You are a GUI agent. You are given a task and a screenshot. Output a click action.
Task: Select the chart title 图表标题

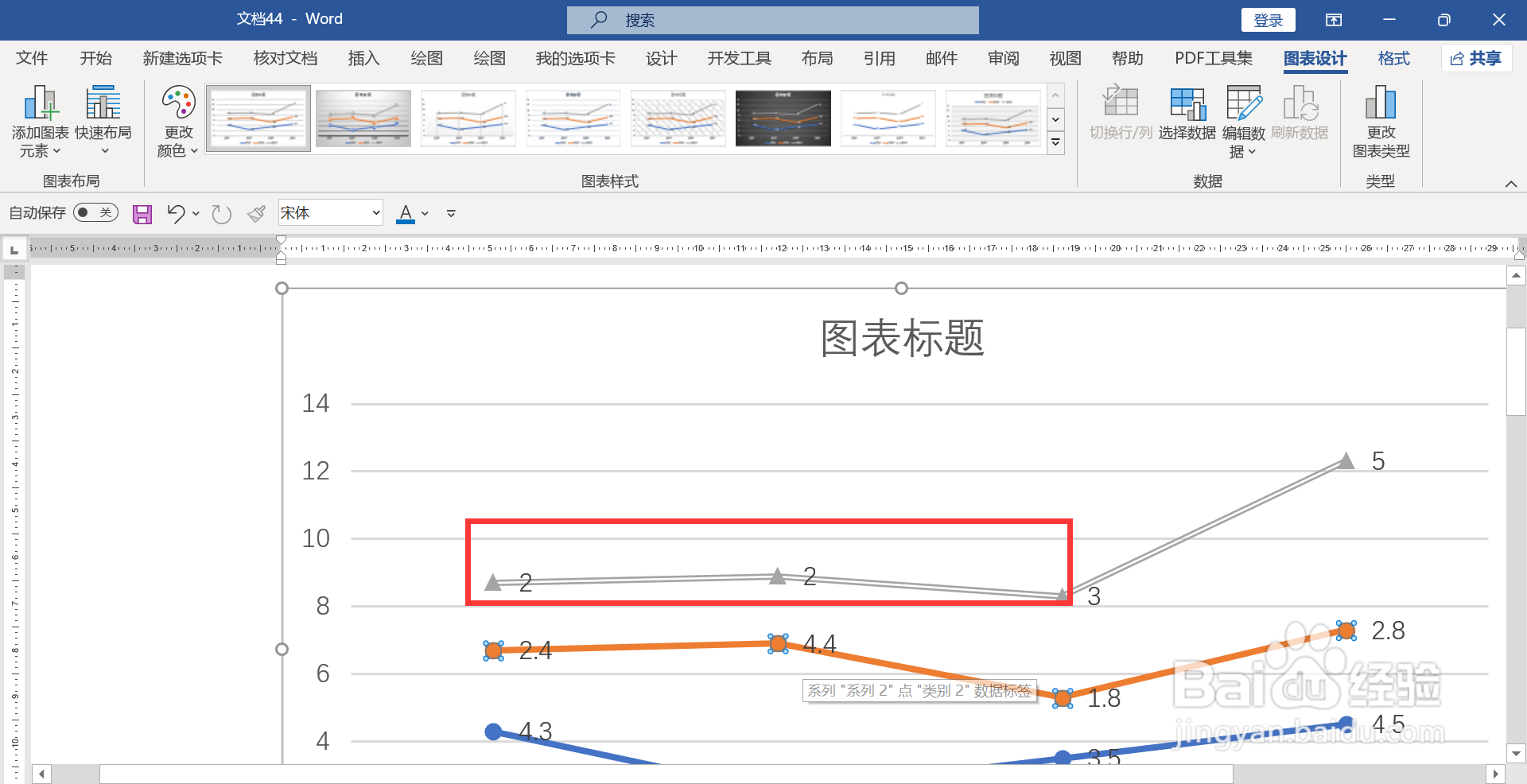click(902, 338)
